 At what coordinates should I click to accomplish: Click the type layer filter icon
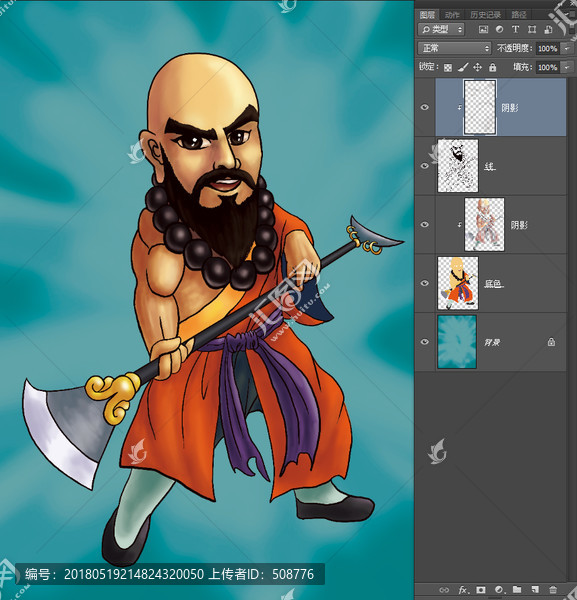(x=515, y=29)
